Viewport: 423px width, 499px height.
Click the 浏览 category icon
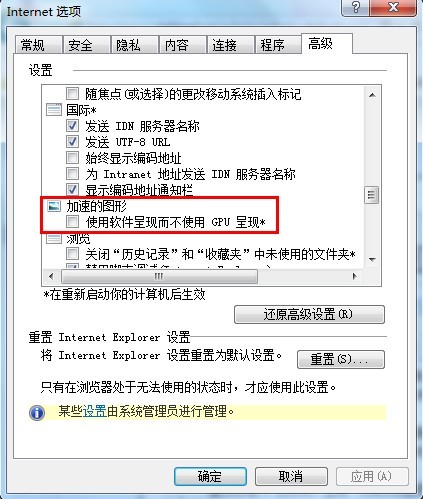[x=54, y=238]
